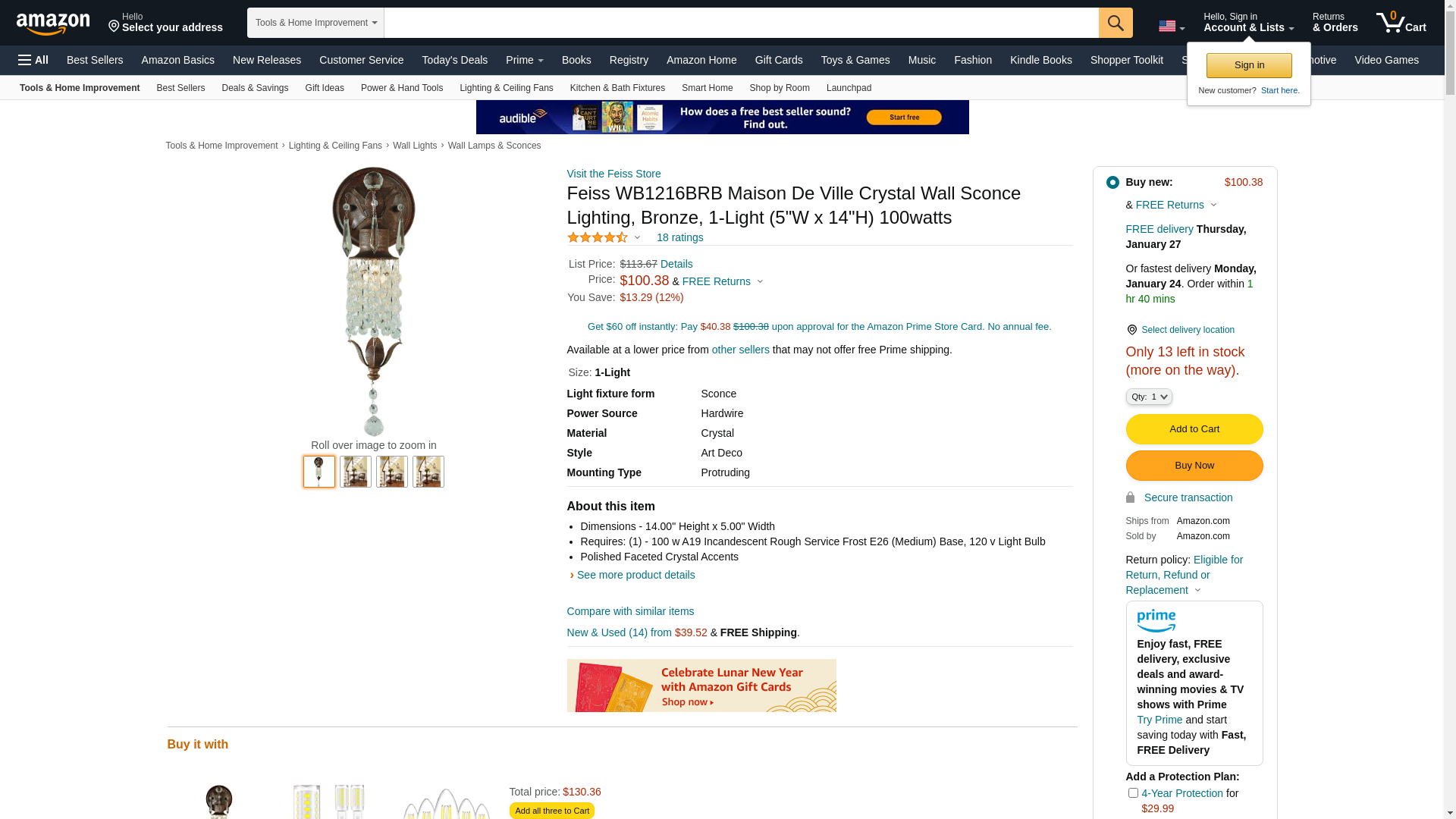Select Lighting & Ceiling Fans subnav item
1456x819 pixels.
(507, 88)
